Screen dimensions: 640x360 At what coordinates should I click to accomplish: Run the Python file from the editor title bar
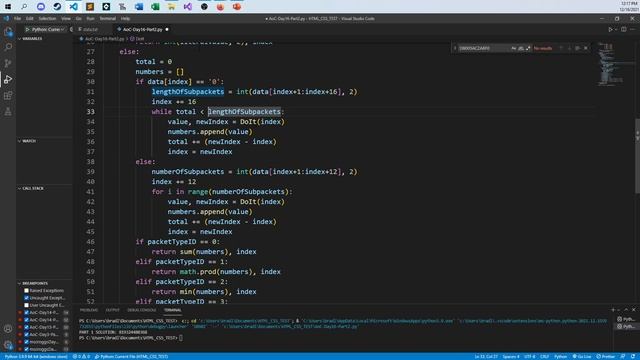point(611,29)
